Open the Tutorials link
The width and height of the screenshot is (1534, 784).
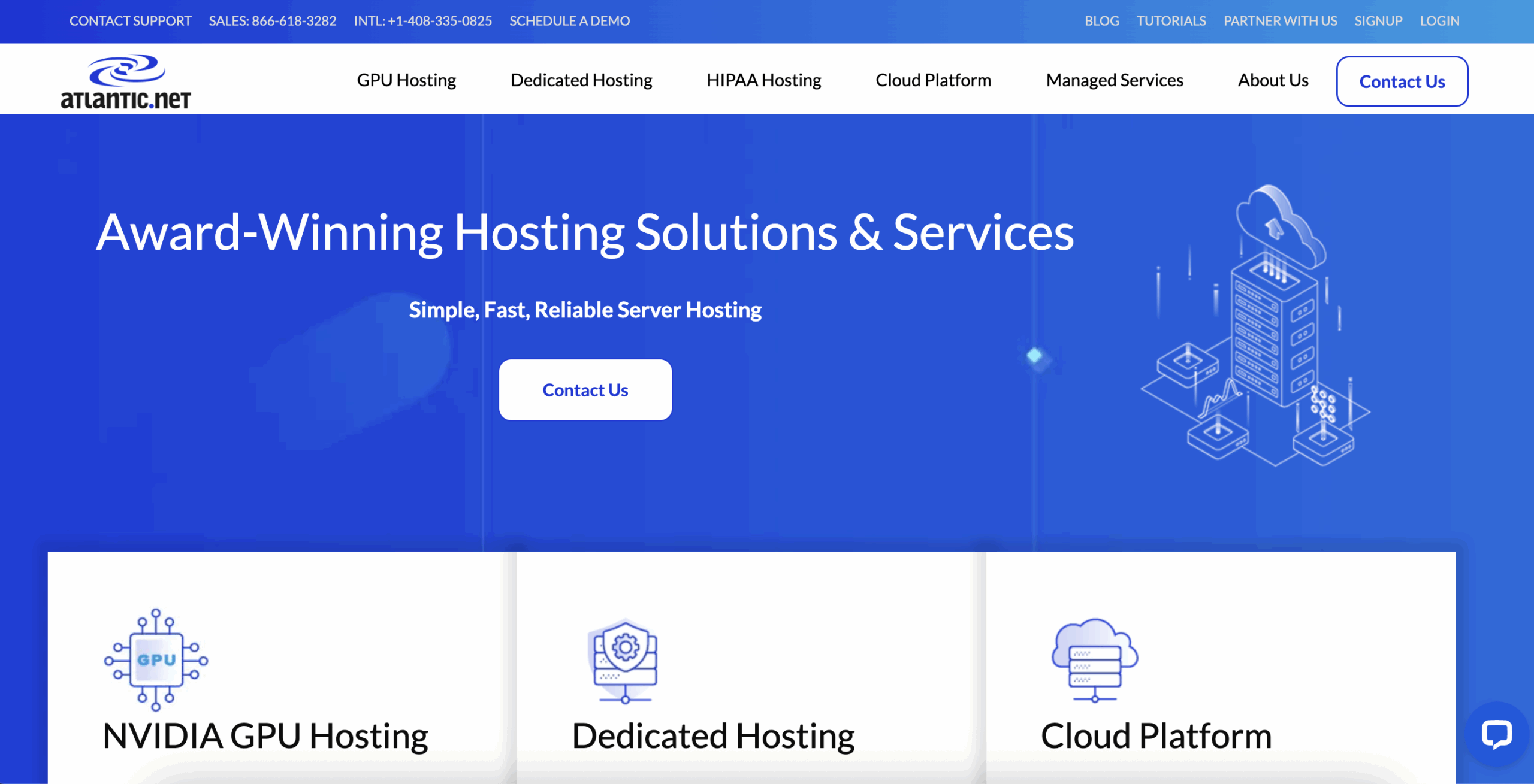[1171, 21]
